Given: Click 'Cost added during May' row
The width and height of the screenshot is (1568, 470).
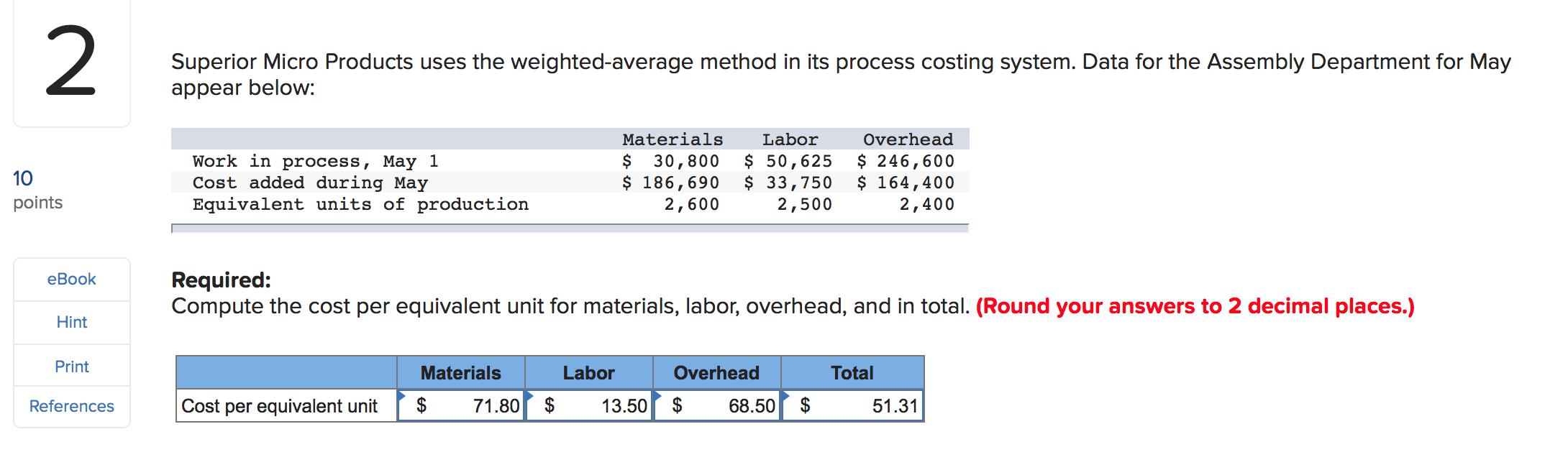Looking at the screenshot, I should point(570,183).
